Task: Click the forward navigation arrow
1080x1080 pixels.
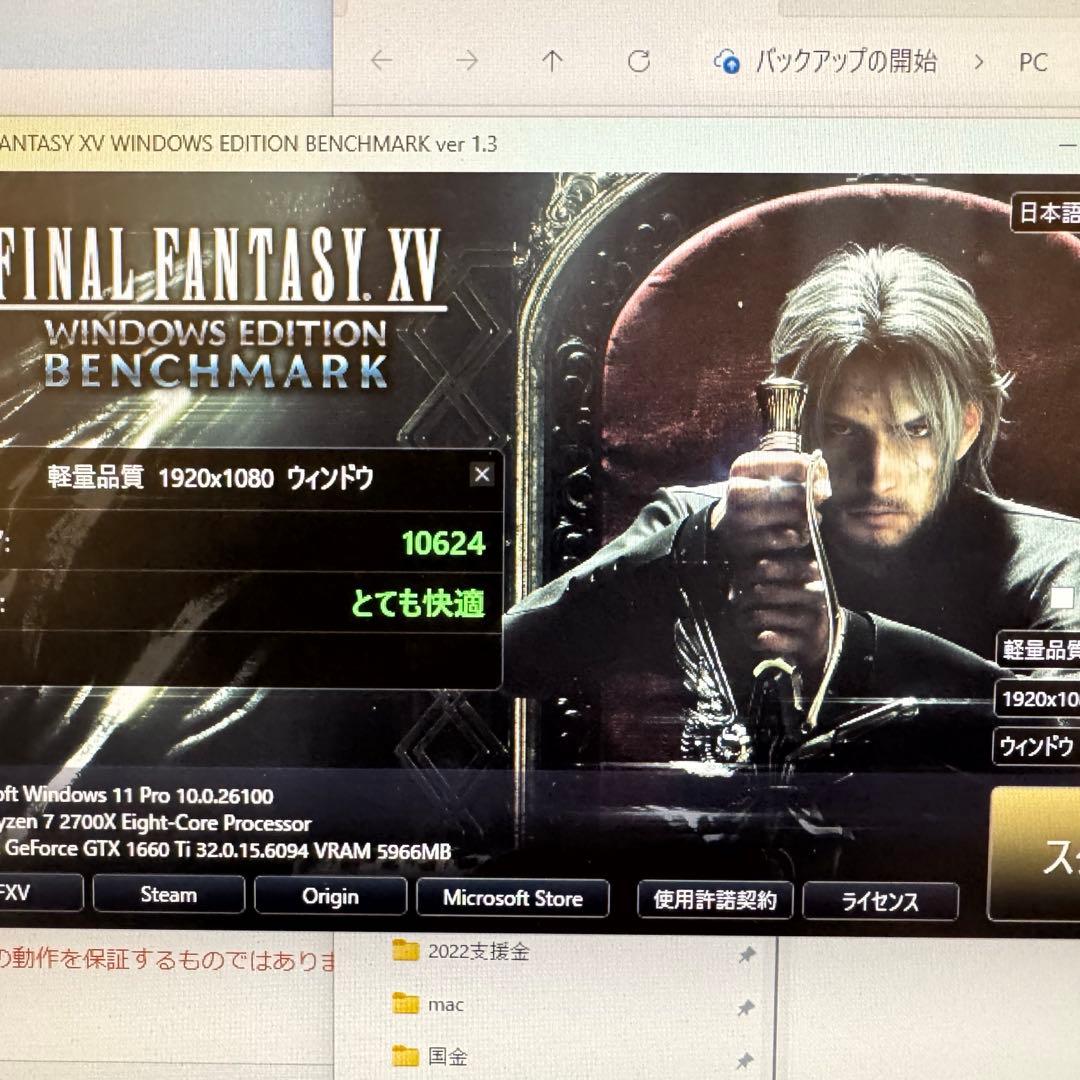Action: [466, 61]
